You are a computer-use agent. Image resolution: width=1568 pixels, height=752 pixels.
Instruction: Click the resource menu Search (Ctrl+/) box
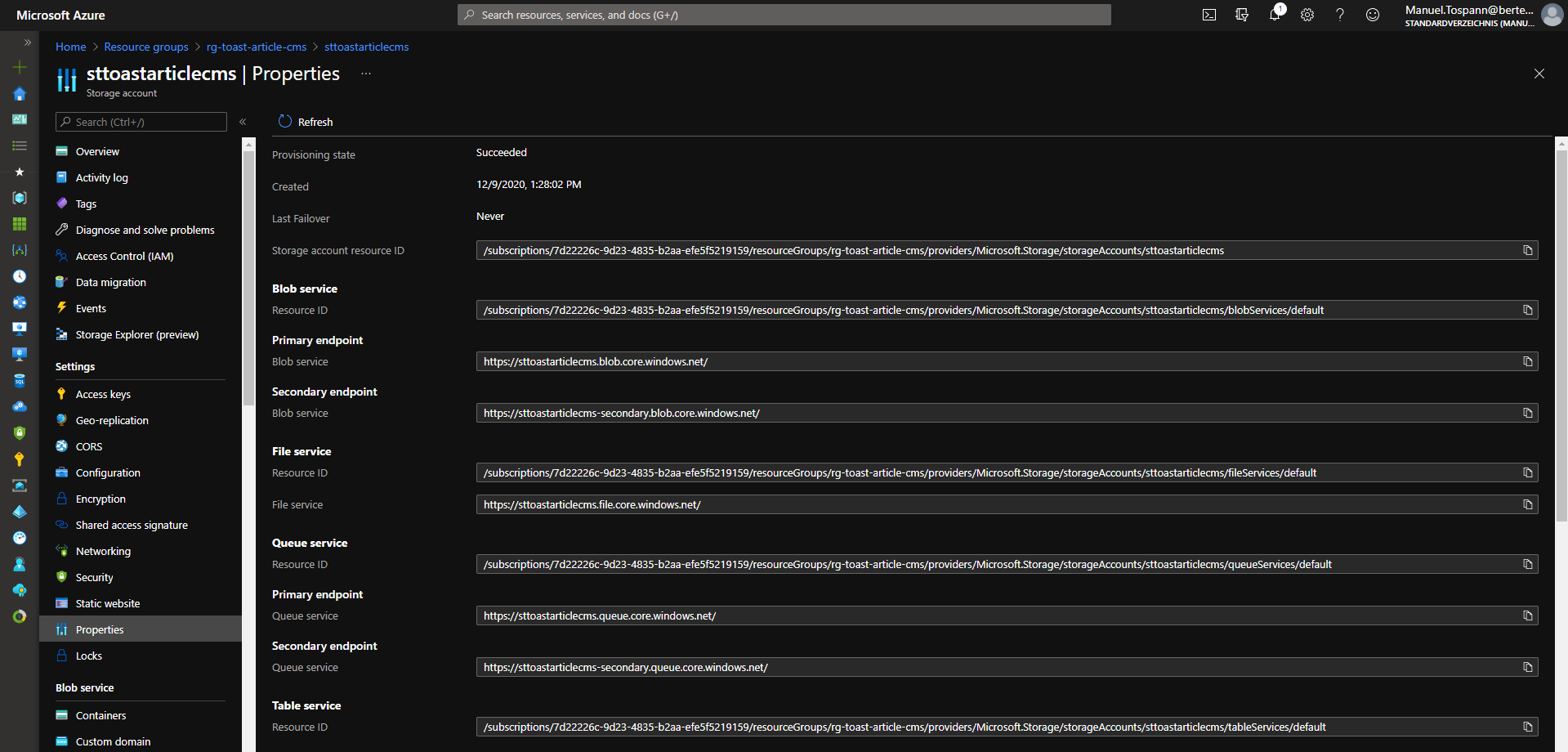pyautogui.click(x=141, y=122)
